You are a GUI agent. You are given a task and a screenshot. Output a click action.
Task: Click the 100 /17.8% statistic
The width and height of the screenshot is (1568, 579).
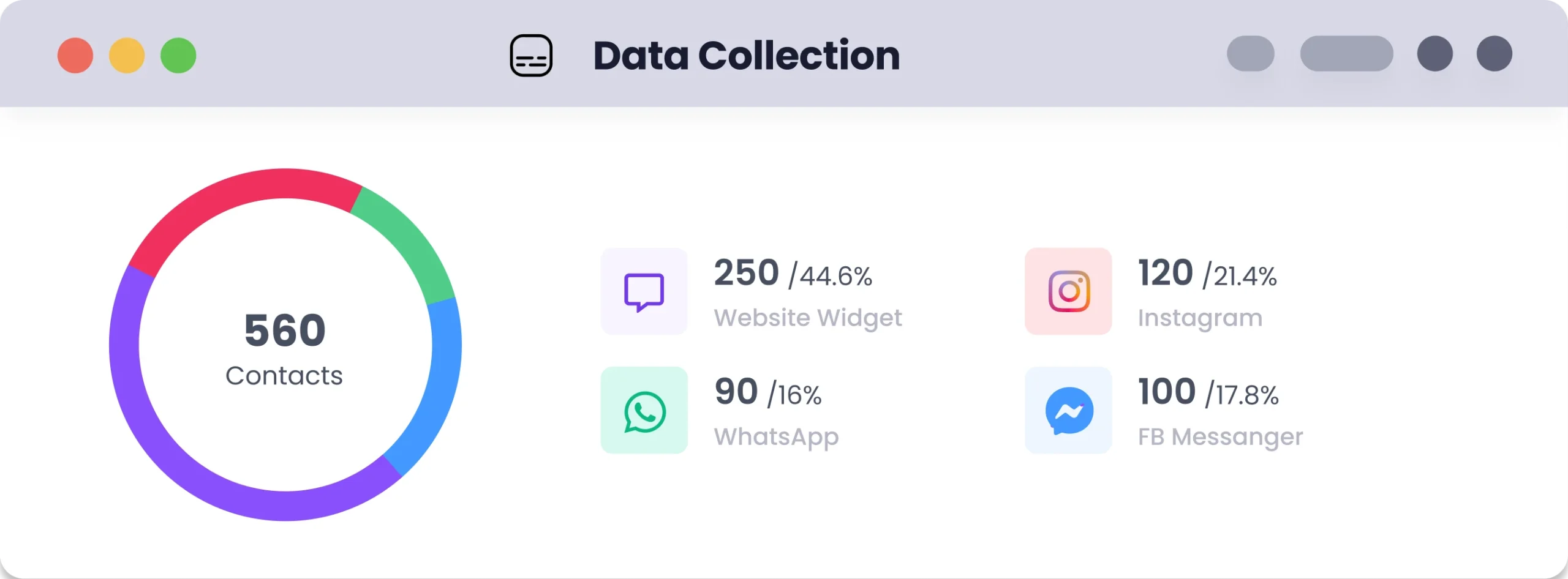click(1208, 392)
